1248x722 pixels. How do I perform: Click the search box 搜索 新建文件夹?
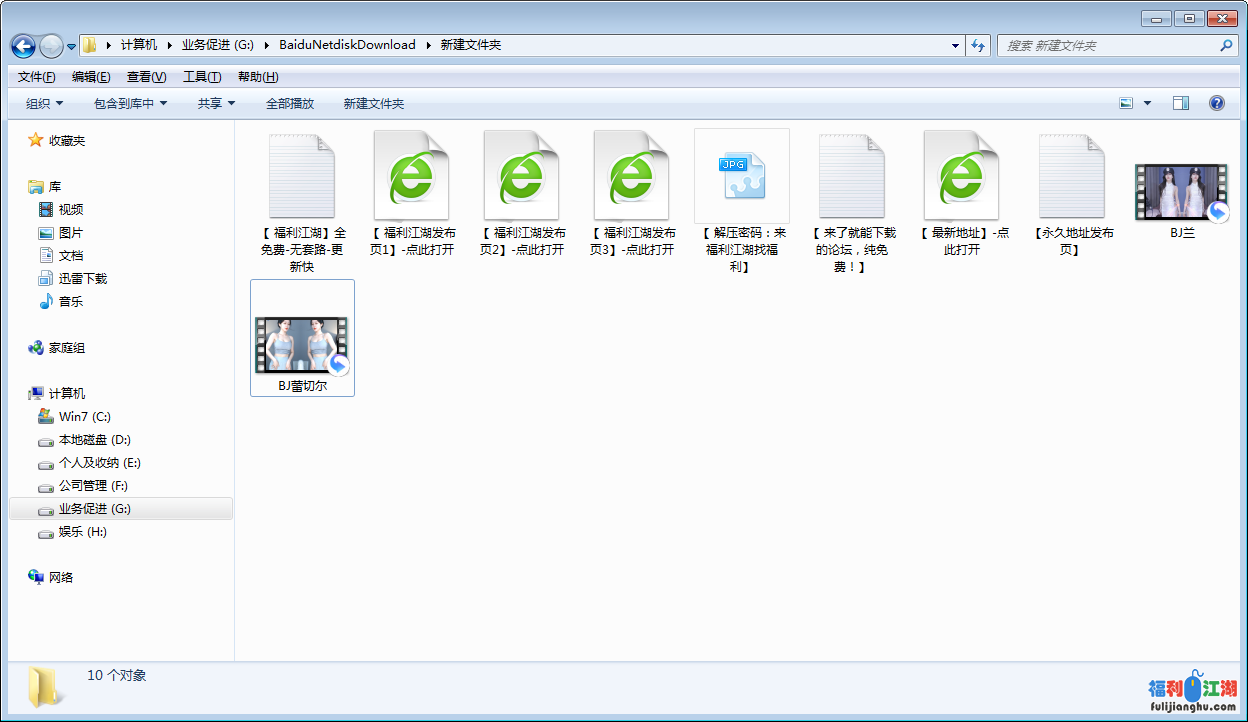pos(1108,46)
